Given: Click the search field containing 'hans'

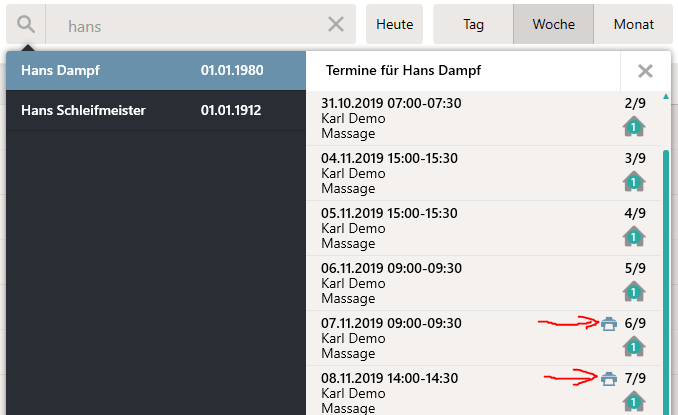Looking at the screenshot, I should (186, 25).
